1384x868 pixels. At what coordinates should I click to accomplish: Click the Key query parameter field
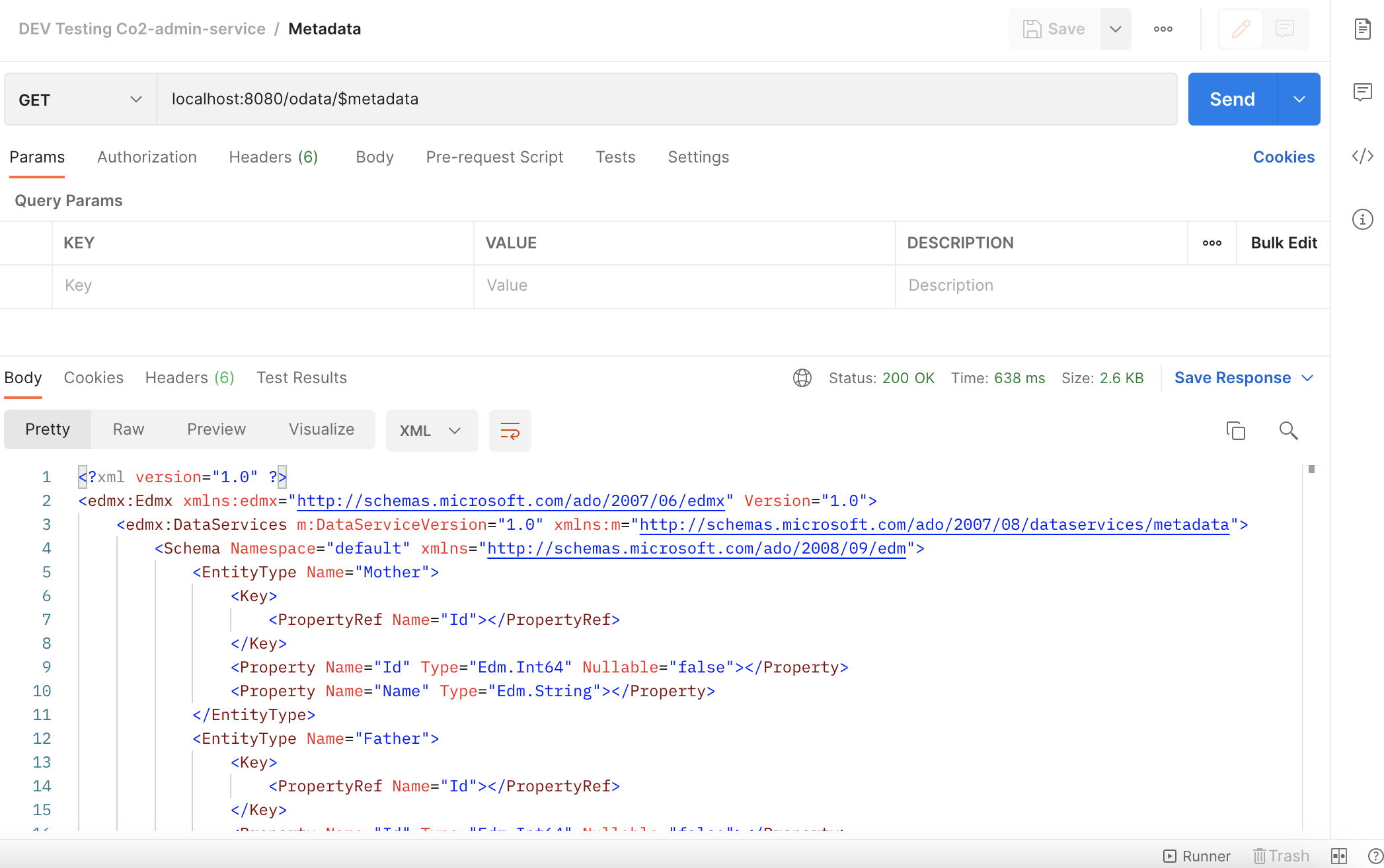[262, 285]
